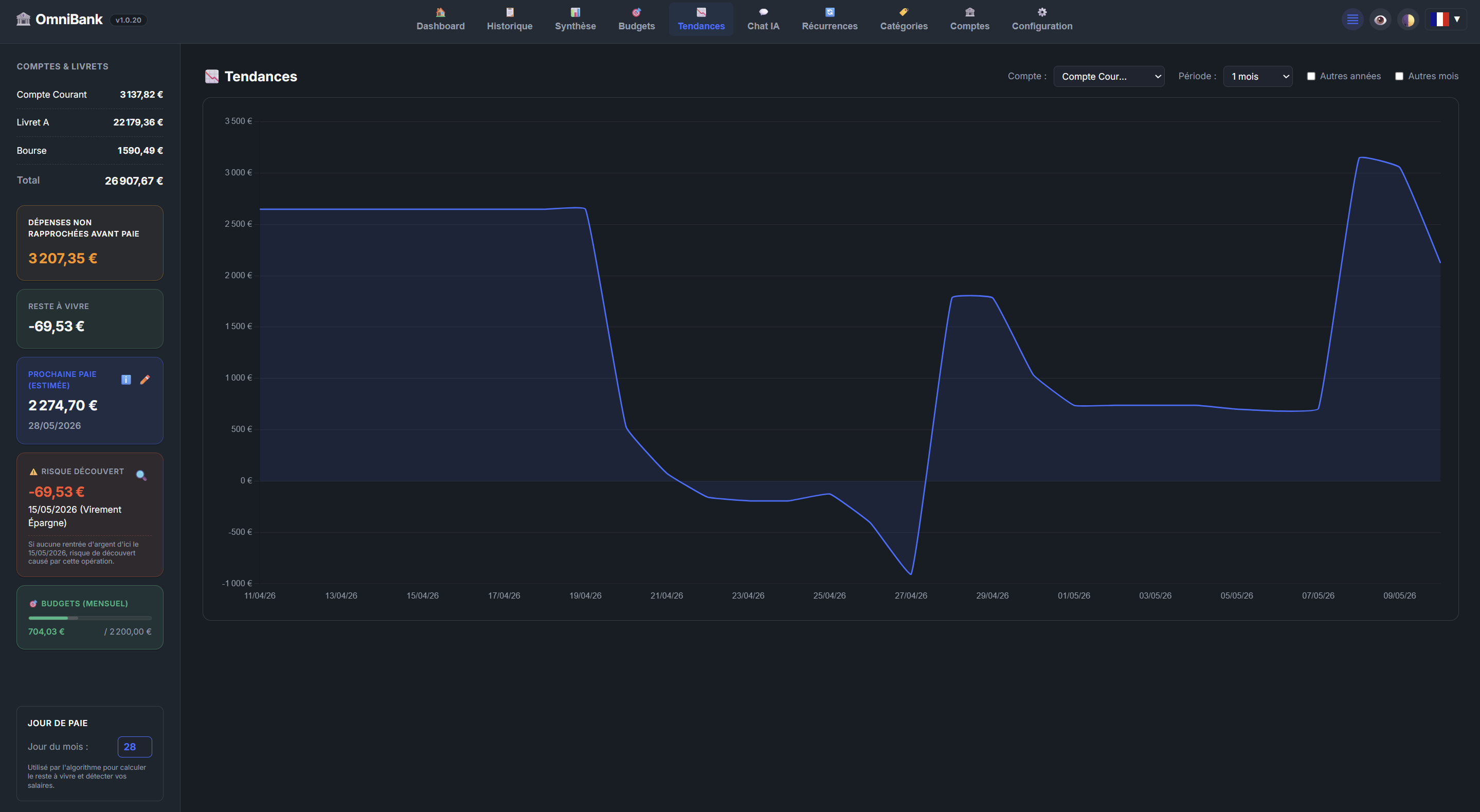Click the Total amount 26 907,67 €
The image size is (1480, 812).
pyautogui.click(x=134, y=181)
